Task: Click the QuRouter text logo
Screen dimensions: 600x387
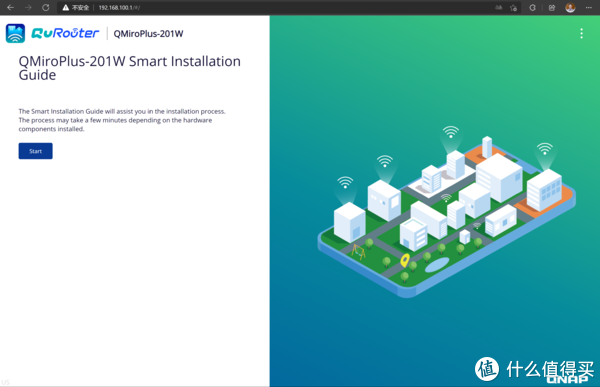Action: point(65,33)
